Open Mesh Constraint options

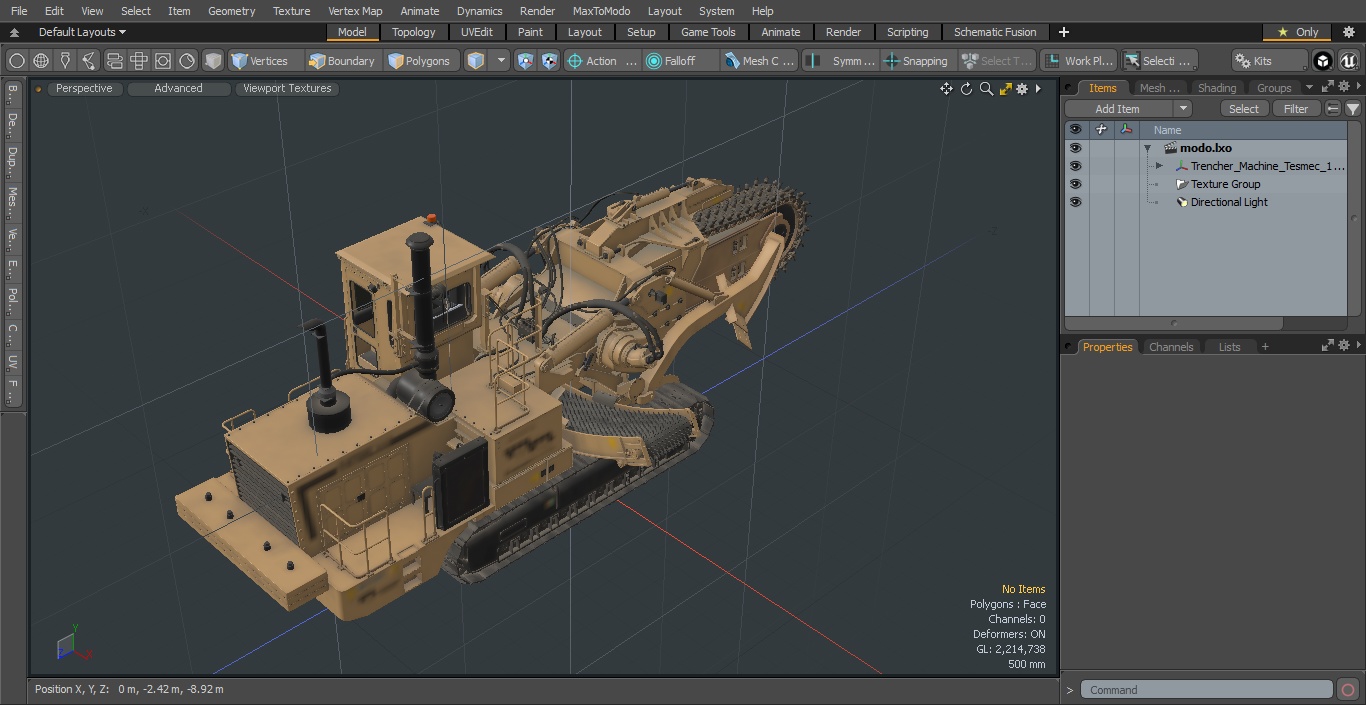tap(759, 61)
